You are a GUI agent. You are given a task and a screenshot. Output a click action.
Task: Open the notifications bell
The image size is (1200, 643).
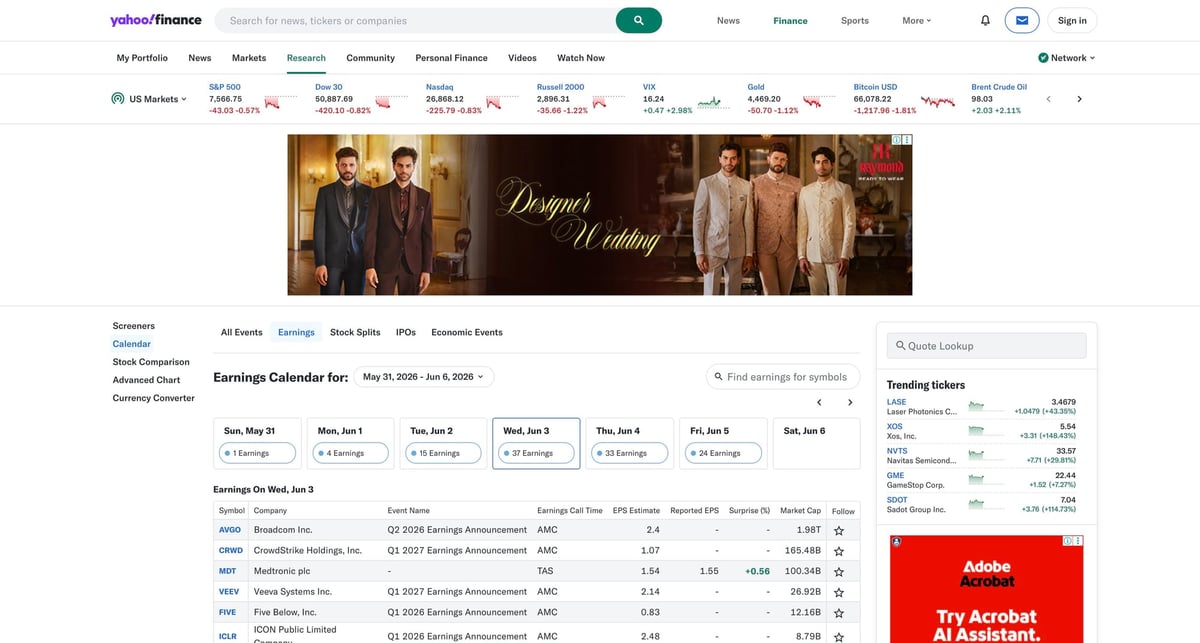click(985, 20)
